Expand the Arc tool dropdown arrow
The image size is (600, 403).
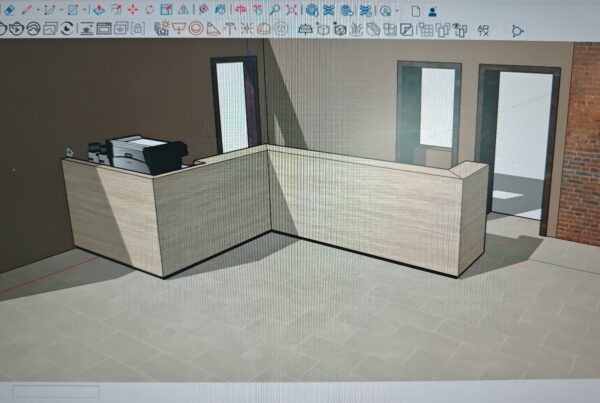58,11
